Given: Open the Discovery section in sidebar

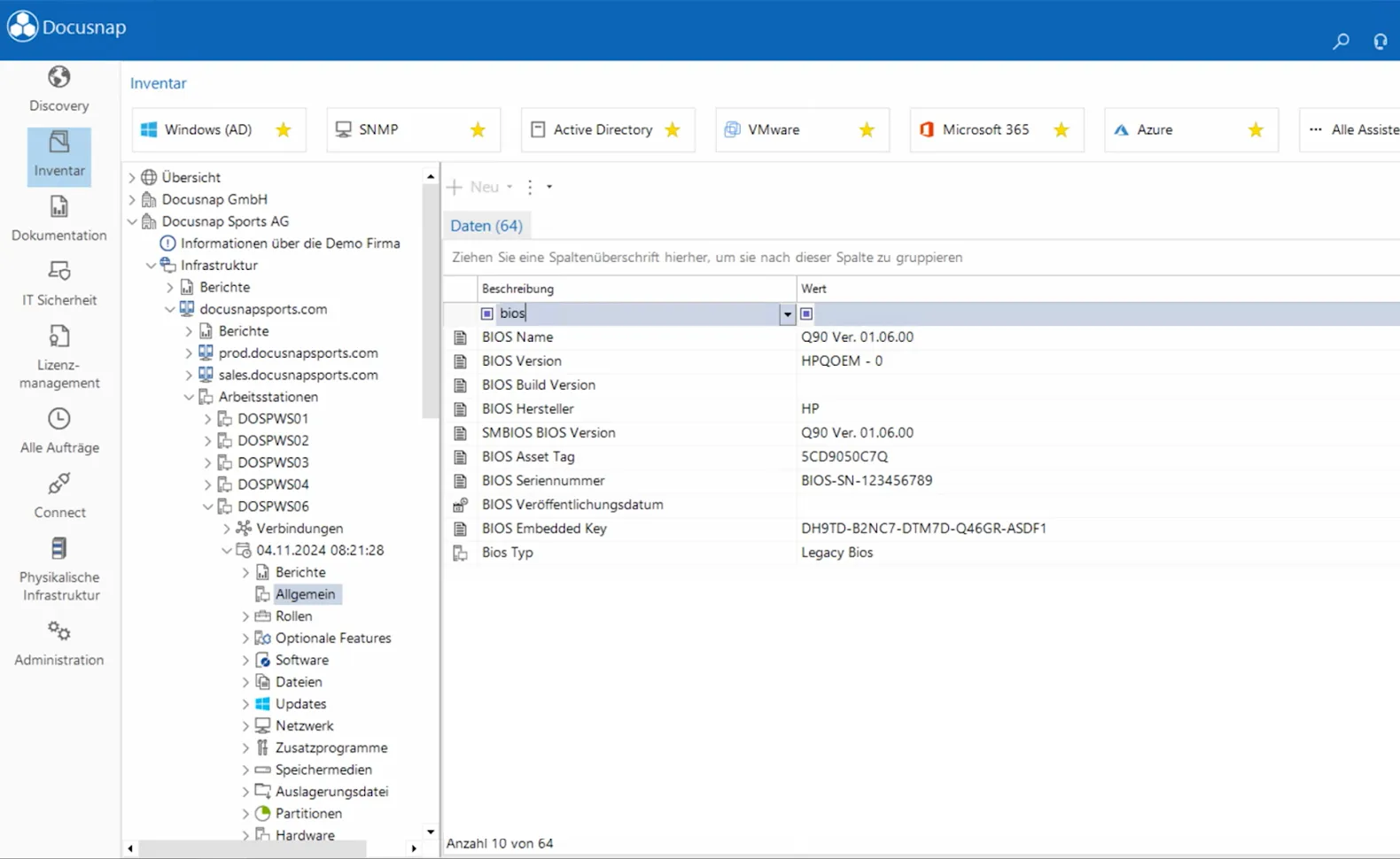Looking at the screenshot, I should 58,89.
